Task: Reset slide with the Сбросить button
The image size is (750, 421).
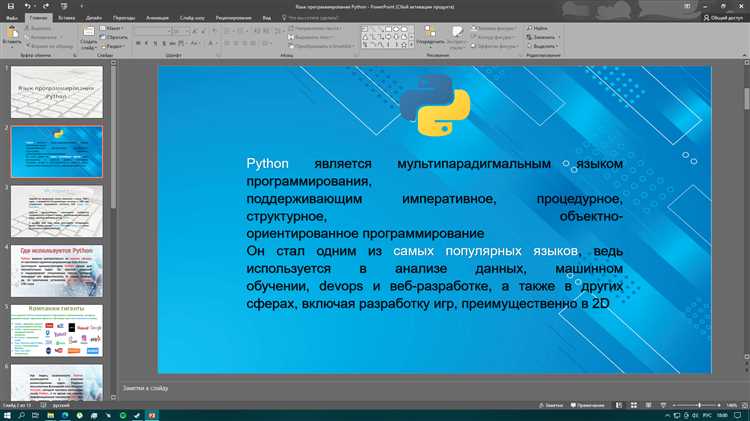Action: (114, 37)
